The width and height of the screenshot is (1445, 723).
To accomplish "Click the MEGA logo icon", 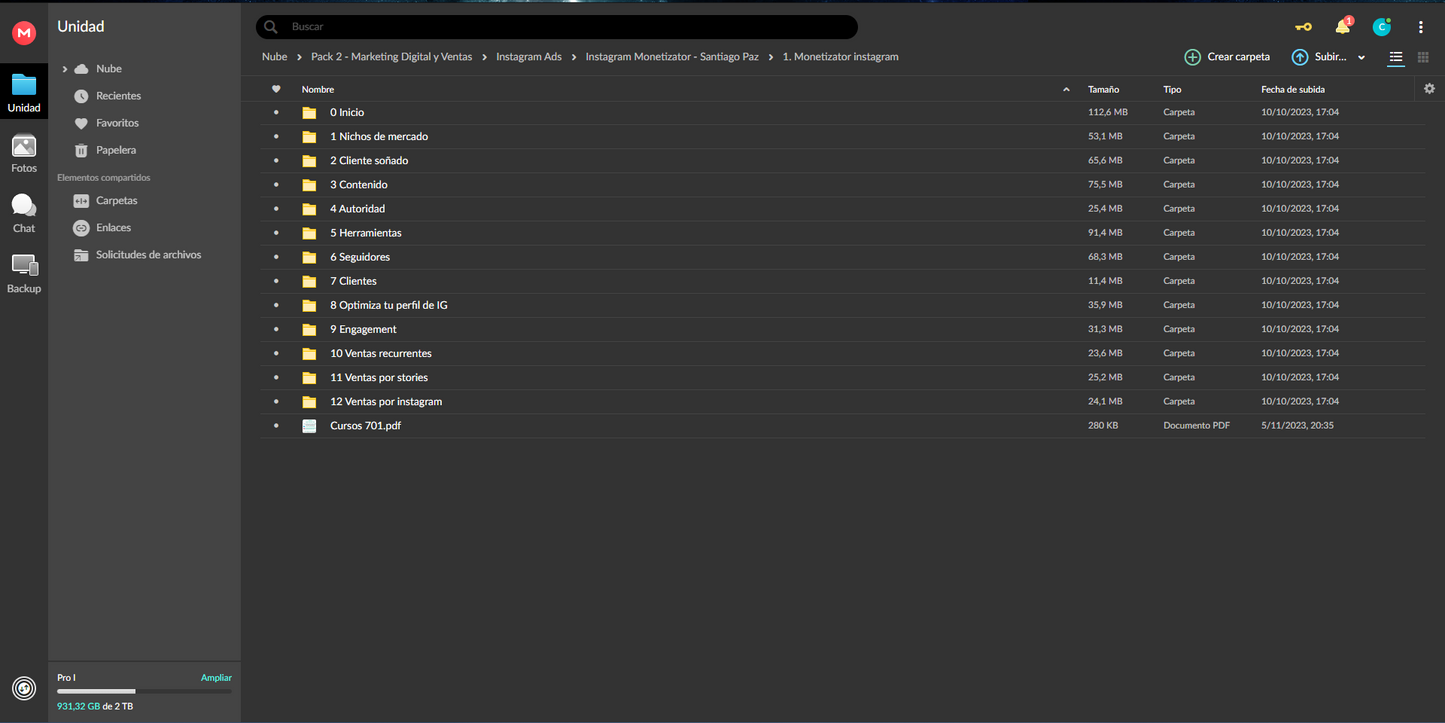I will click(x=24, y=33).
